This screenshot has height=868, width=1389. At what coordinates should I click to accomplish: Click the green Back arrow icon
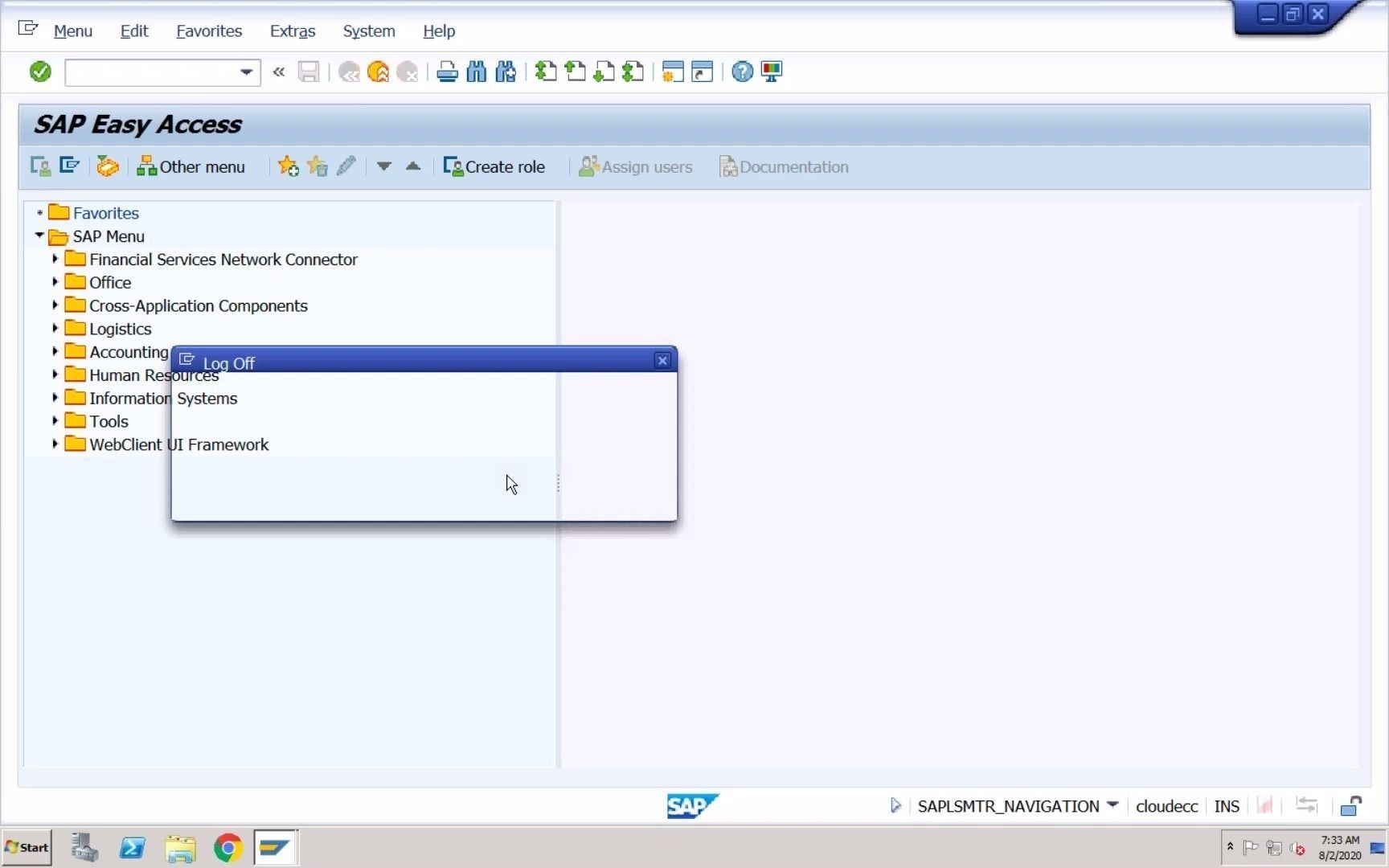coord(349,72)
